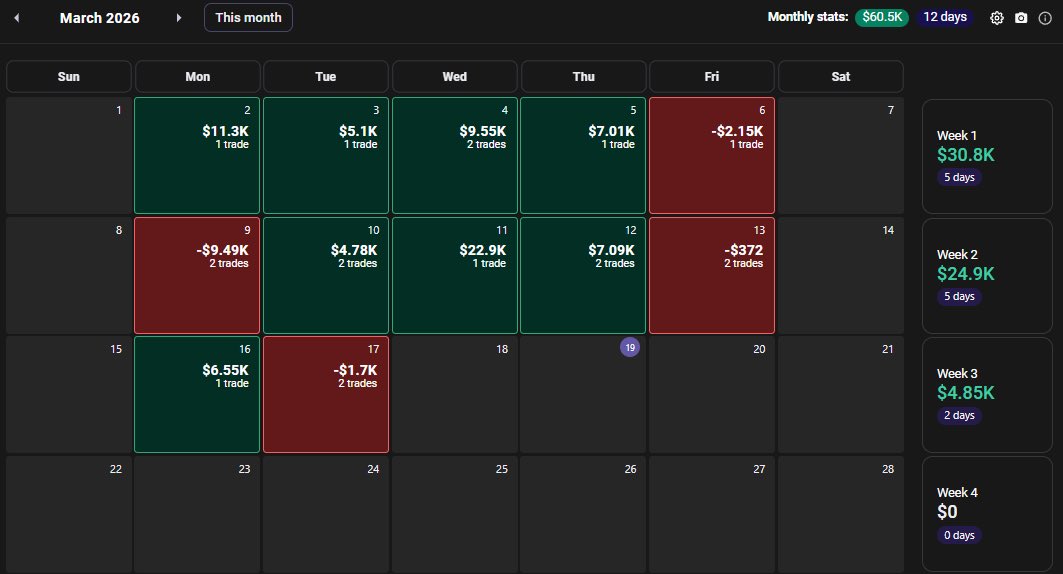This screenshot has height=574, width=1063.
Task: Select day cell 1
Action: [x=68, y=155]
